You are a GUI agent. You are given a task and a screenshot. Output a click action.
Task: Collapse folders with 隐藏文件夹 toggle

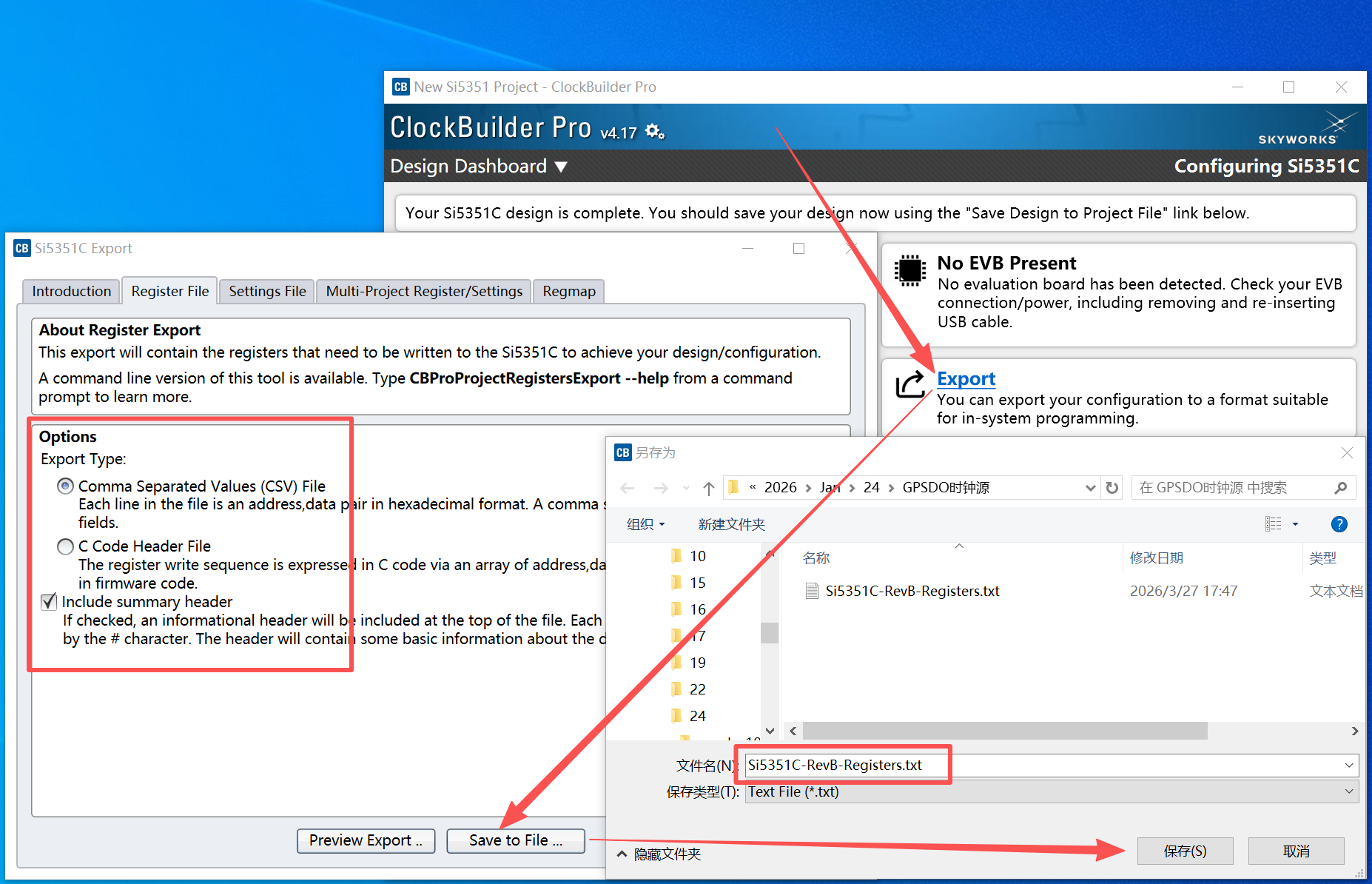coord(659,854)
